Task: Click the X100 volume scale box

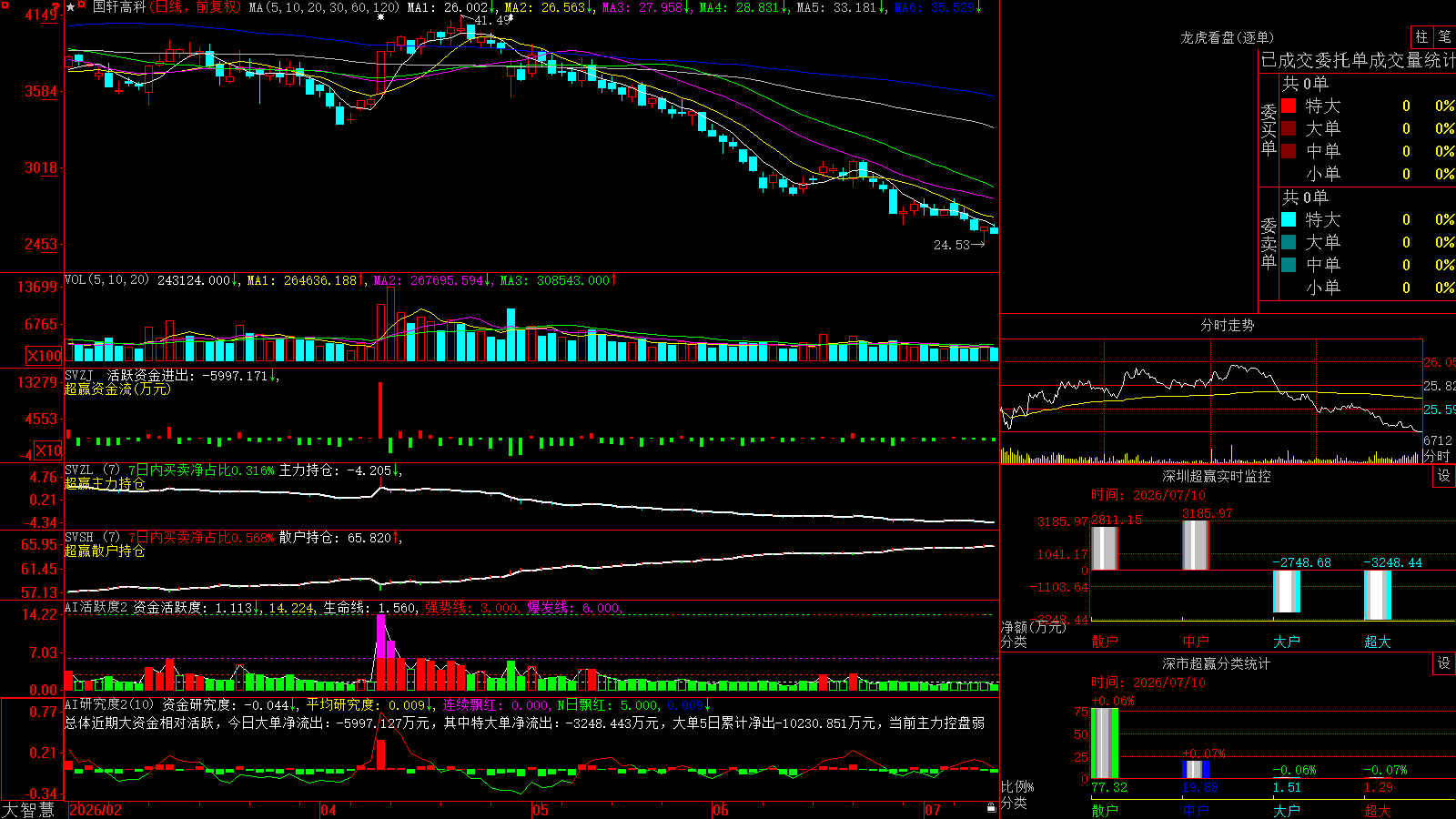Action: tap(45, 356)
